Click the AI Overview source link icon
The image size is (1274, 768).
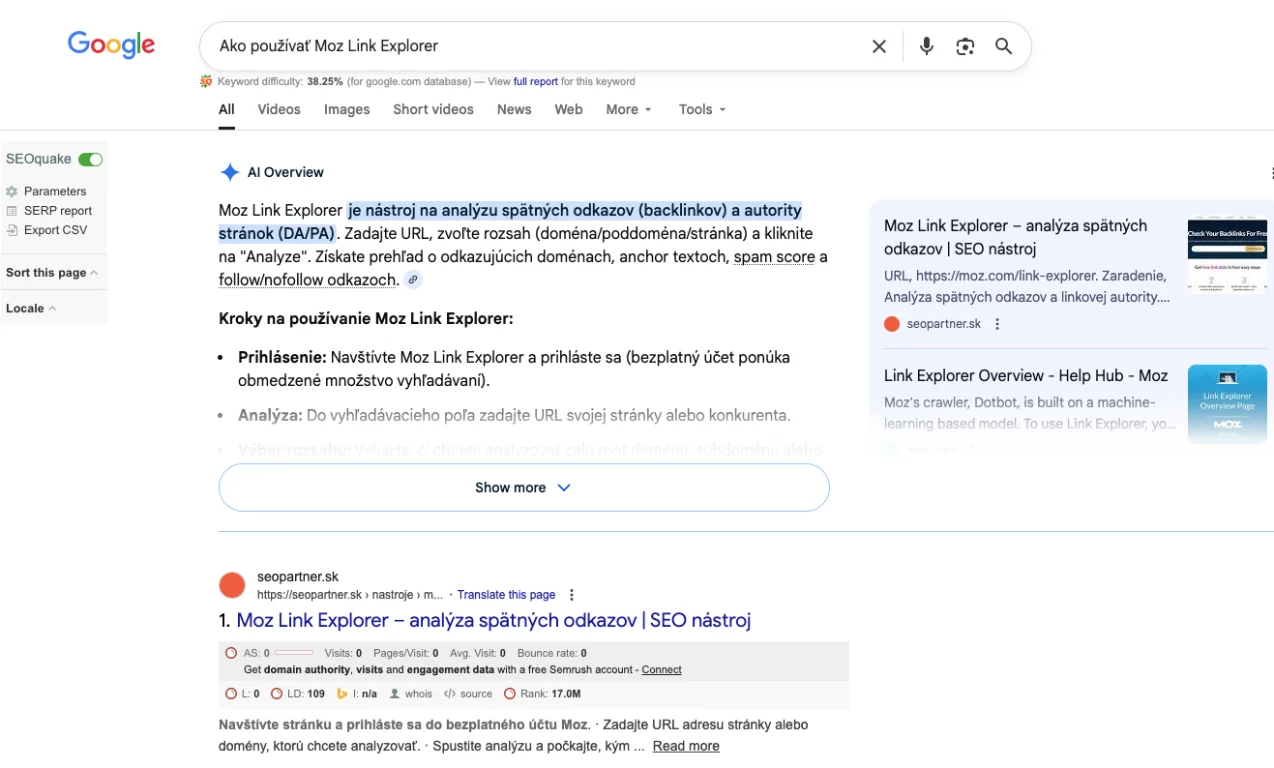point(413,281)
